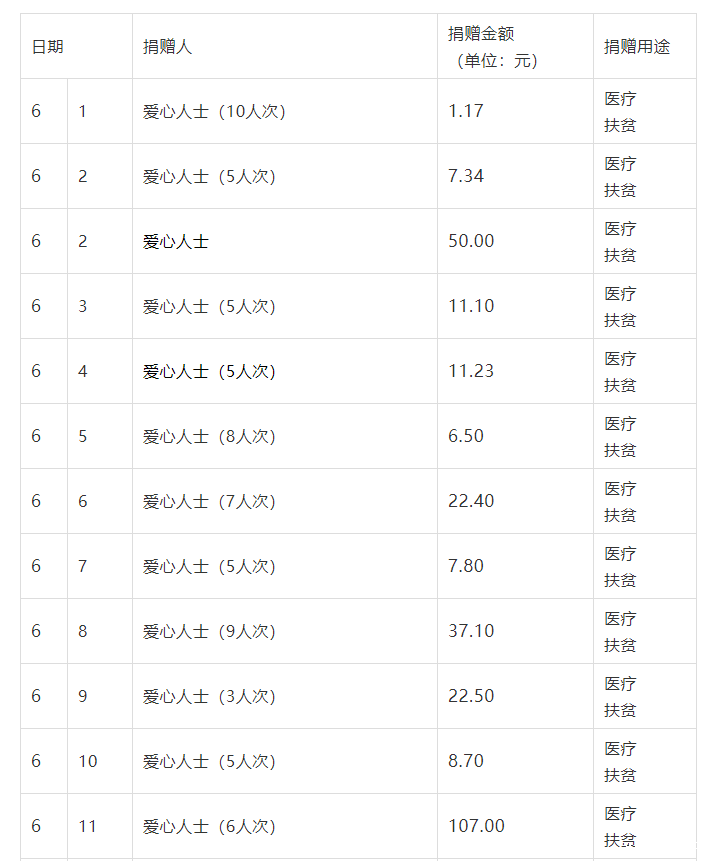Select the 6.50 donation amount

pyautogui.click(x=466, y=436)
